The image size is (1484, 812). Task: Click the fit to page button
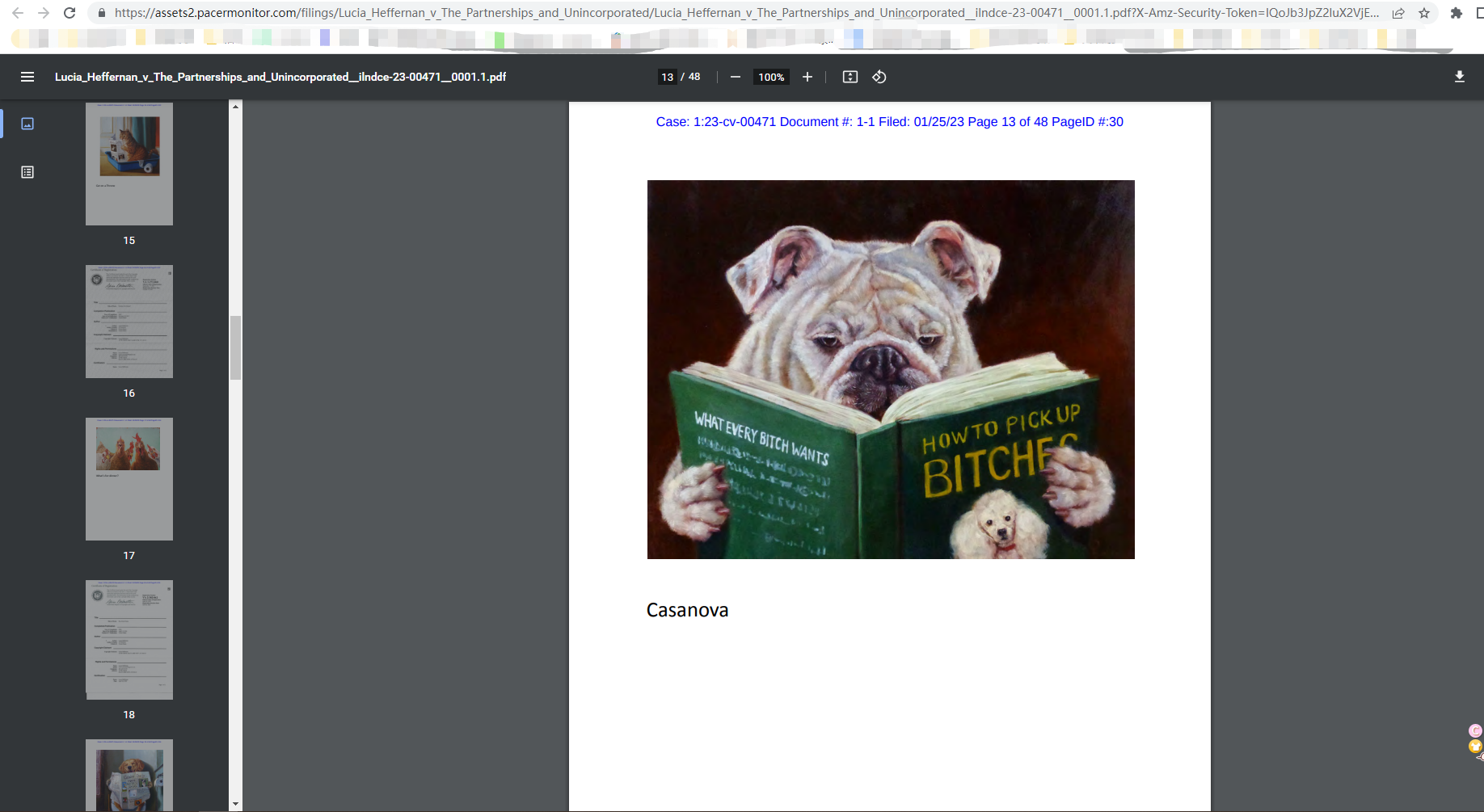click(850, 77)
